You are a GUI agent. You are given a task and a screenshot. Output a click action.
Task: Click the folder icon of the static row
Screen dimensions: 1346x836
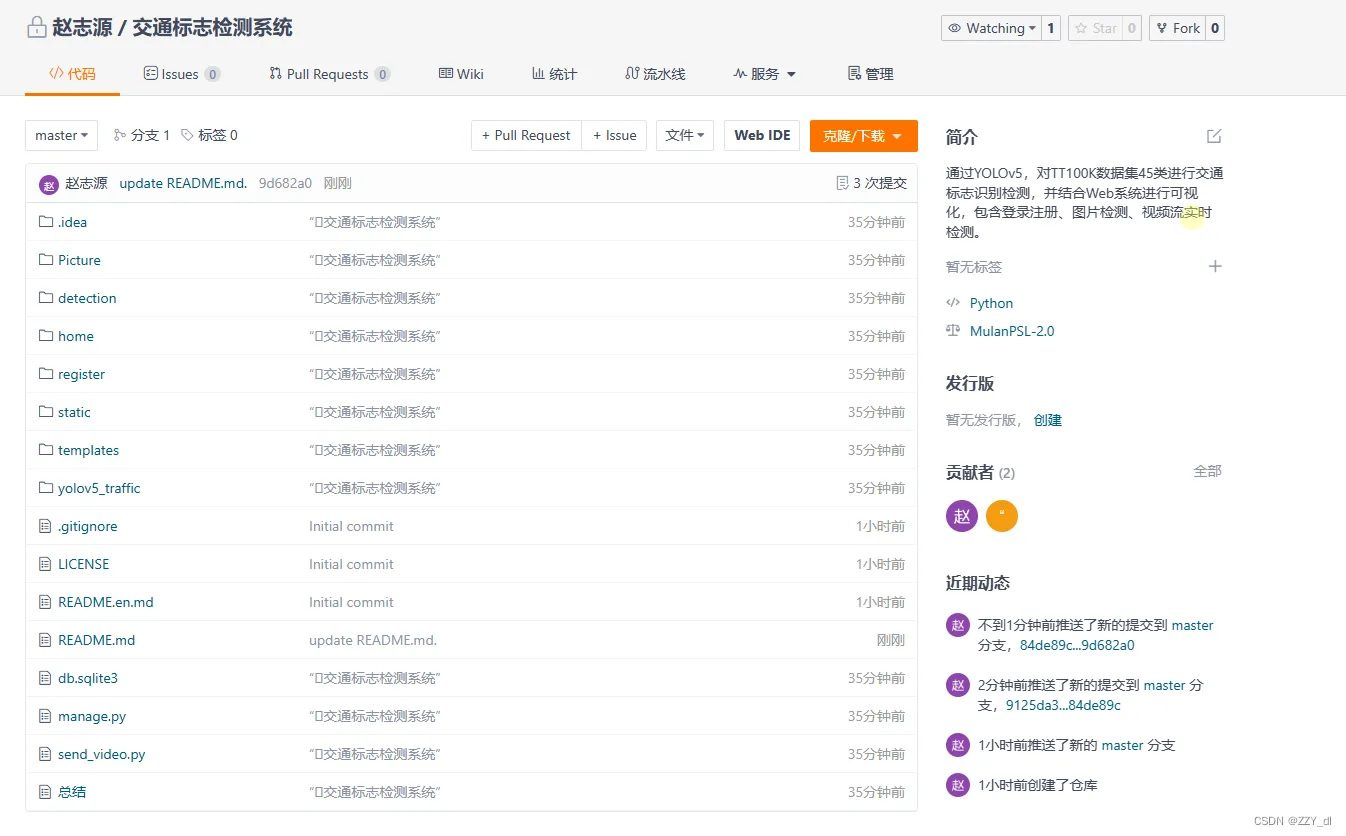45,411
